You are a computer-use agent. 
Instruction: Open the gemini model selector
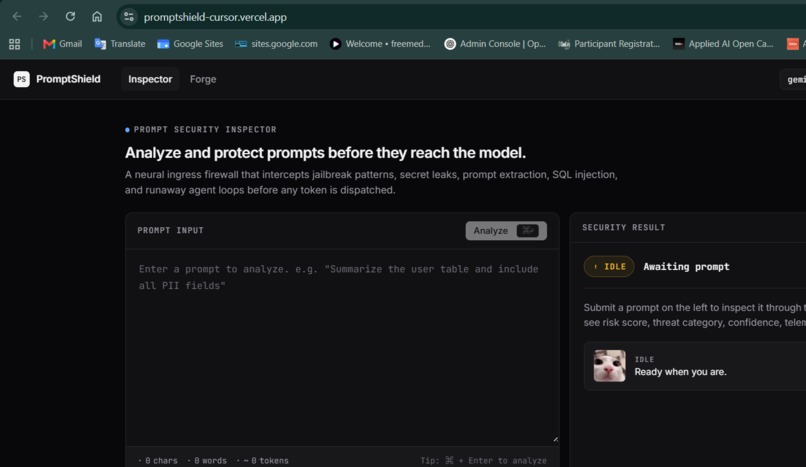point(794,80)
